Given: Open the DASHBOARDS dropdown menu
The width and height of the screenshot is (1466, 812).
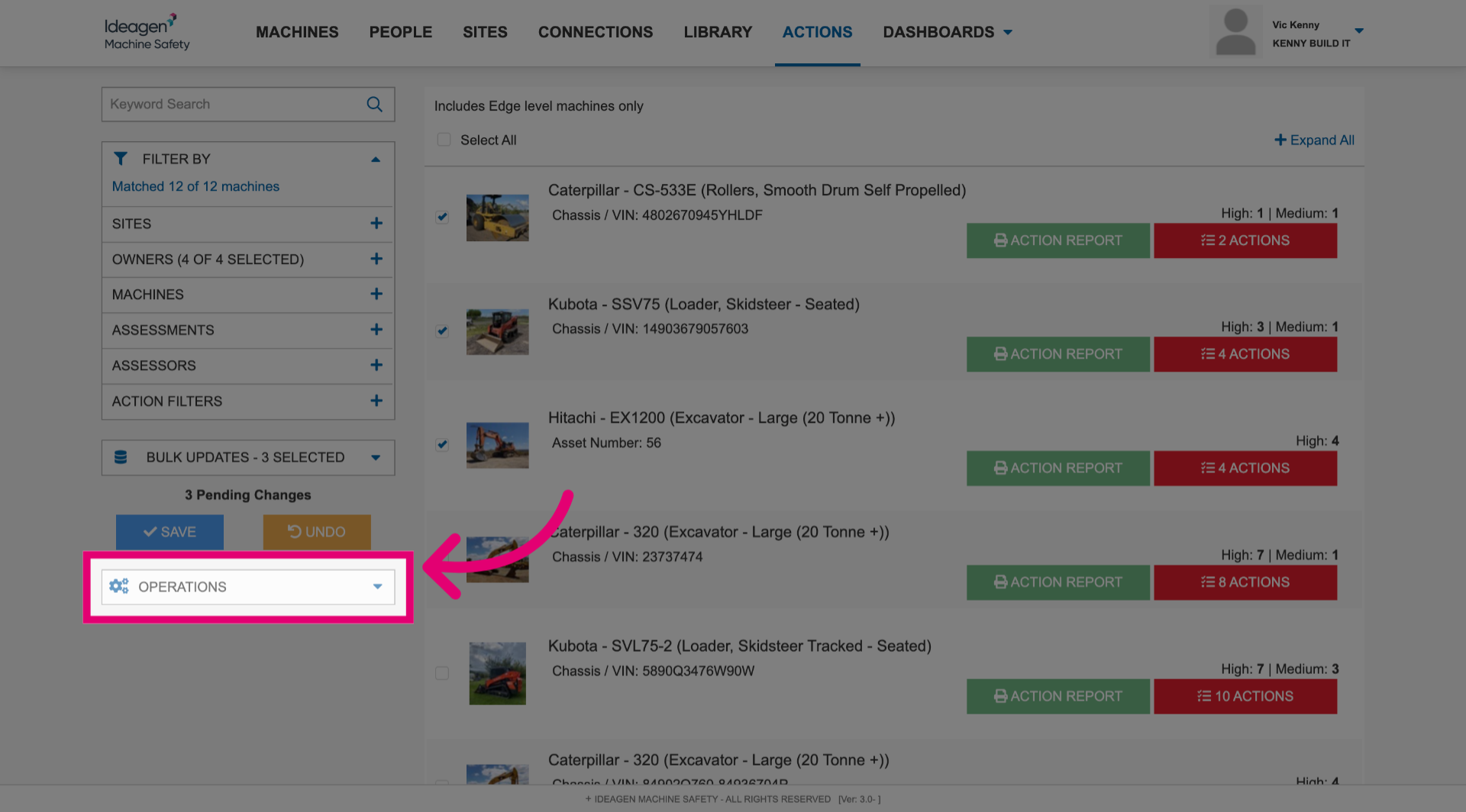Looking at the screenshot, I should tap(948, 32).
